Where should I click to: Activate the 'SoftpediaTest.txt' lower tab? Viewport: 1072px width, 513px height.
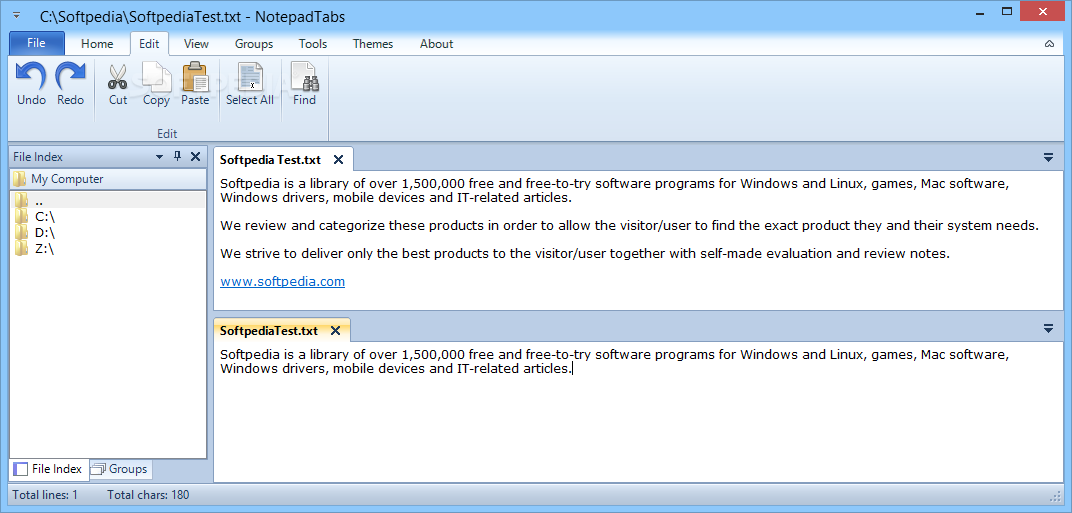(x=269, y=331)
